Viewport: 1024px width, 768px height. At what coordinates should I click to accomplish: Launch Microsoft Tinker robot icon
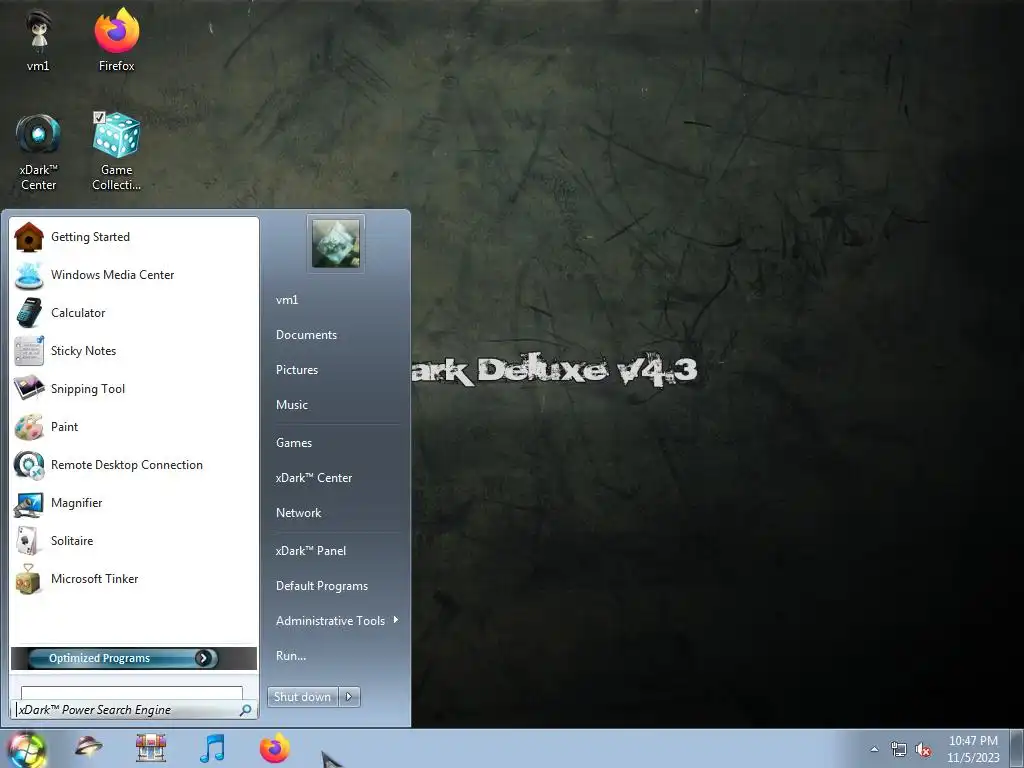coord(29,579)
